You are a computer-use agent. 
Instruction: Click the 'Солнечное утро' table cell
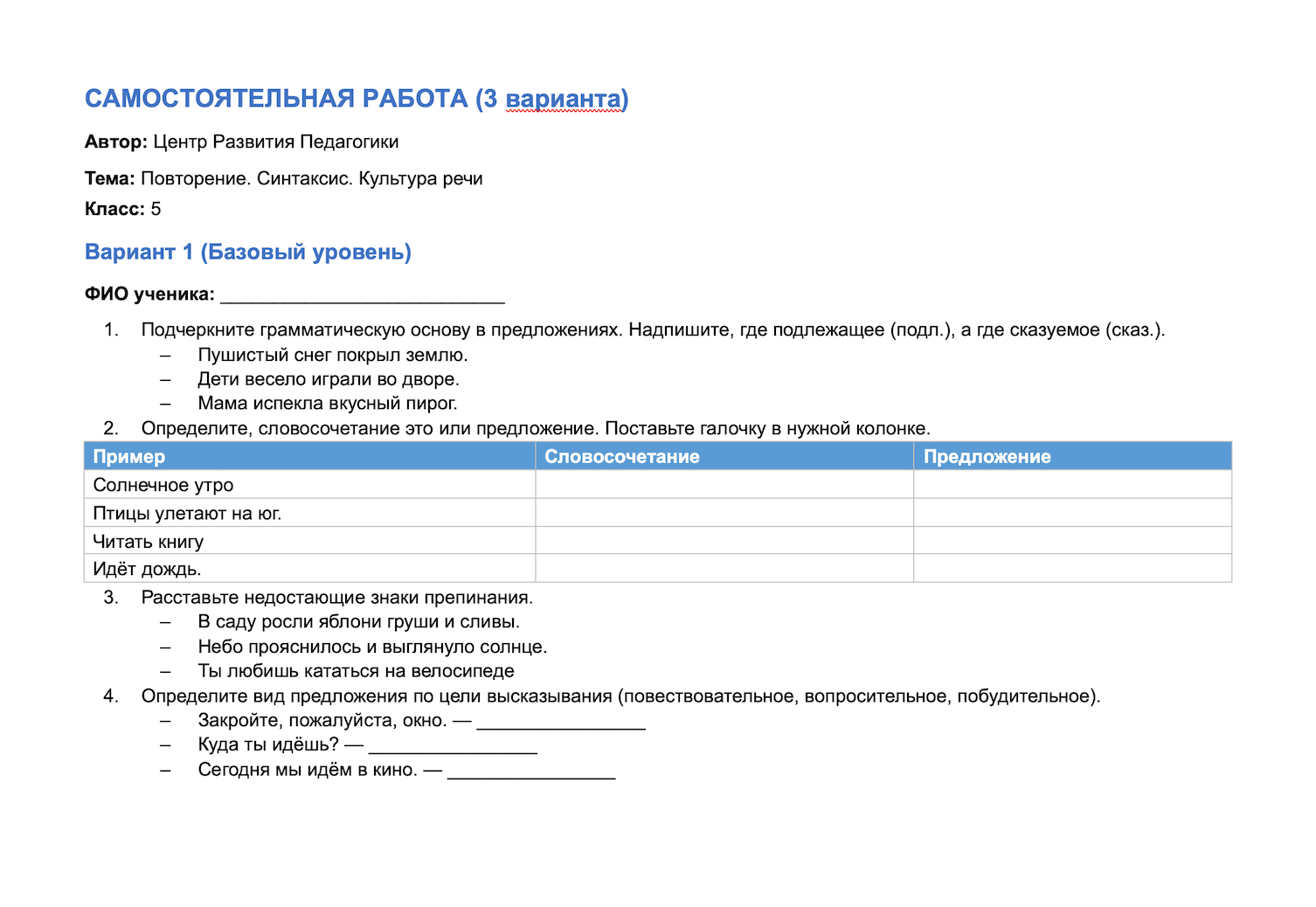310,485
